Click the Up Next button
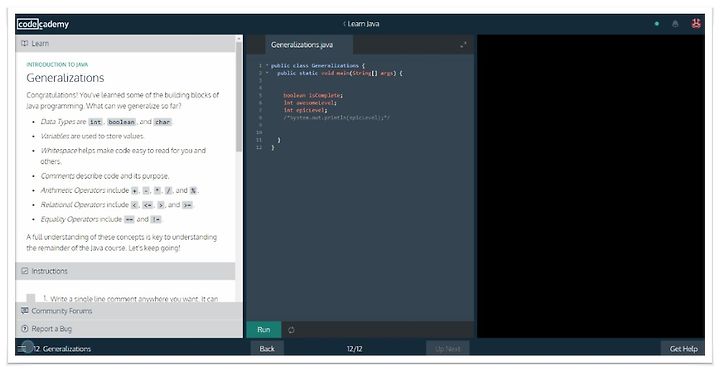720x370 pixels. [x=447, y=348]
